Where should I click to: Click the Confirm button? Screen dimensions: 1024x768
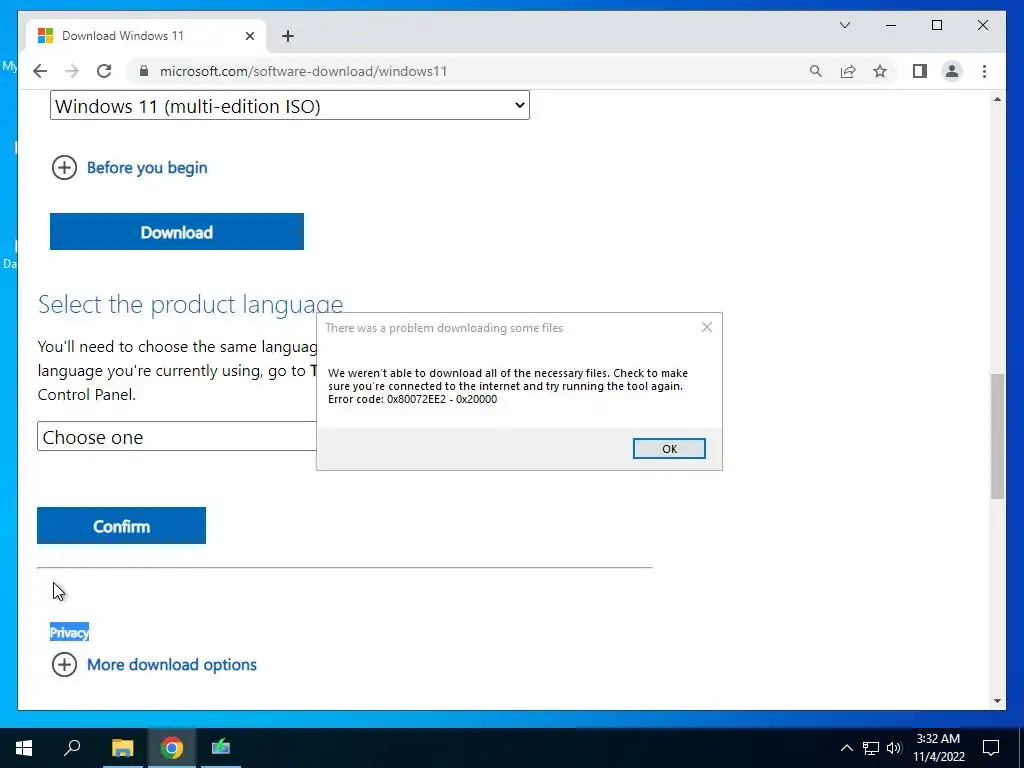point(121,526)
